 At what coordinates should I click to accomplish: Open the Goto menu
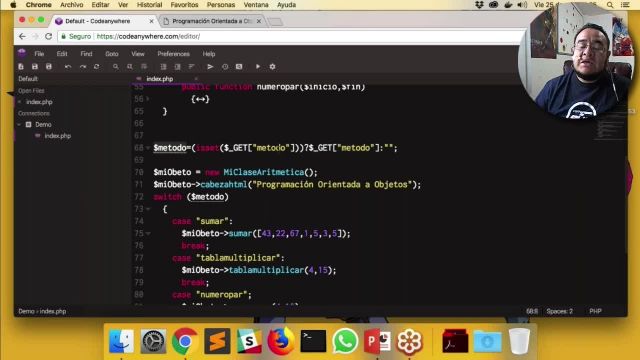pos(112,54)
